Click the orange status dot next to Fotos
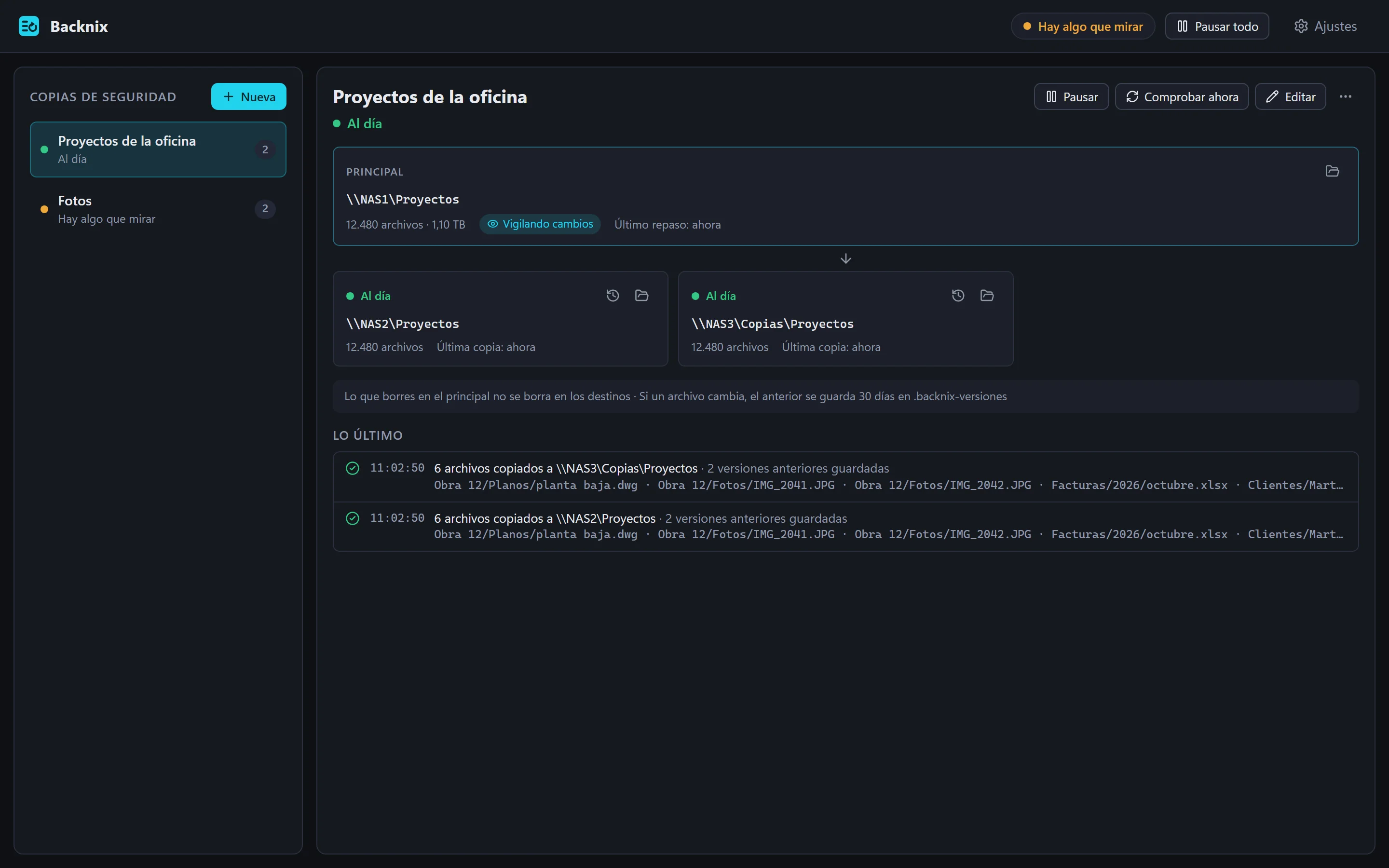This screenshot has width=1389, height=868. click(x=44, y=210)
